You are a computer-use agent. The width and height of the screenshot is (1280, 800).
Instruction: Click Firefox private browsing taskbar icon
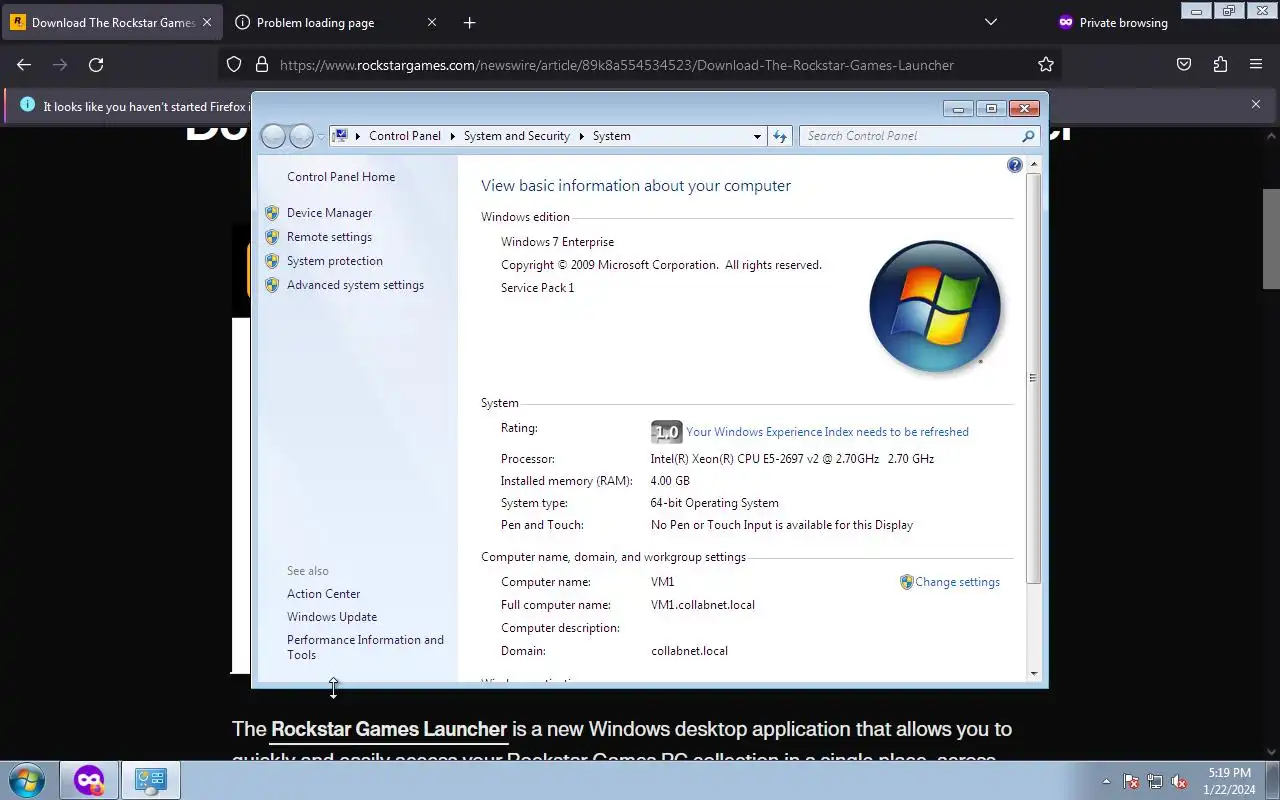click(x=89, y=780)
